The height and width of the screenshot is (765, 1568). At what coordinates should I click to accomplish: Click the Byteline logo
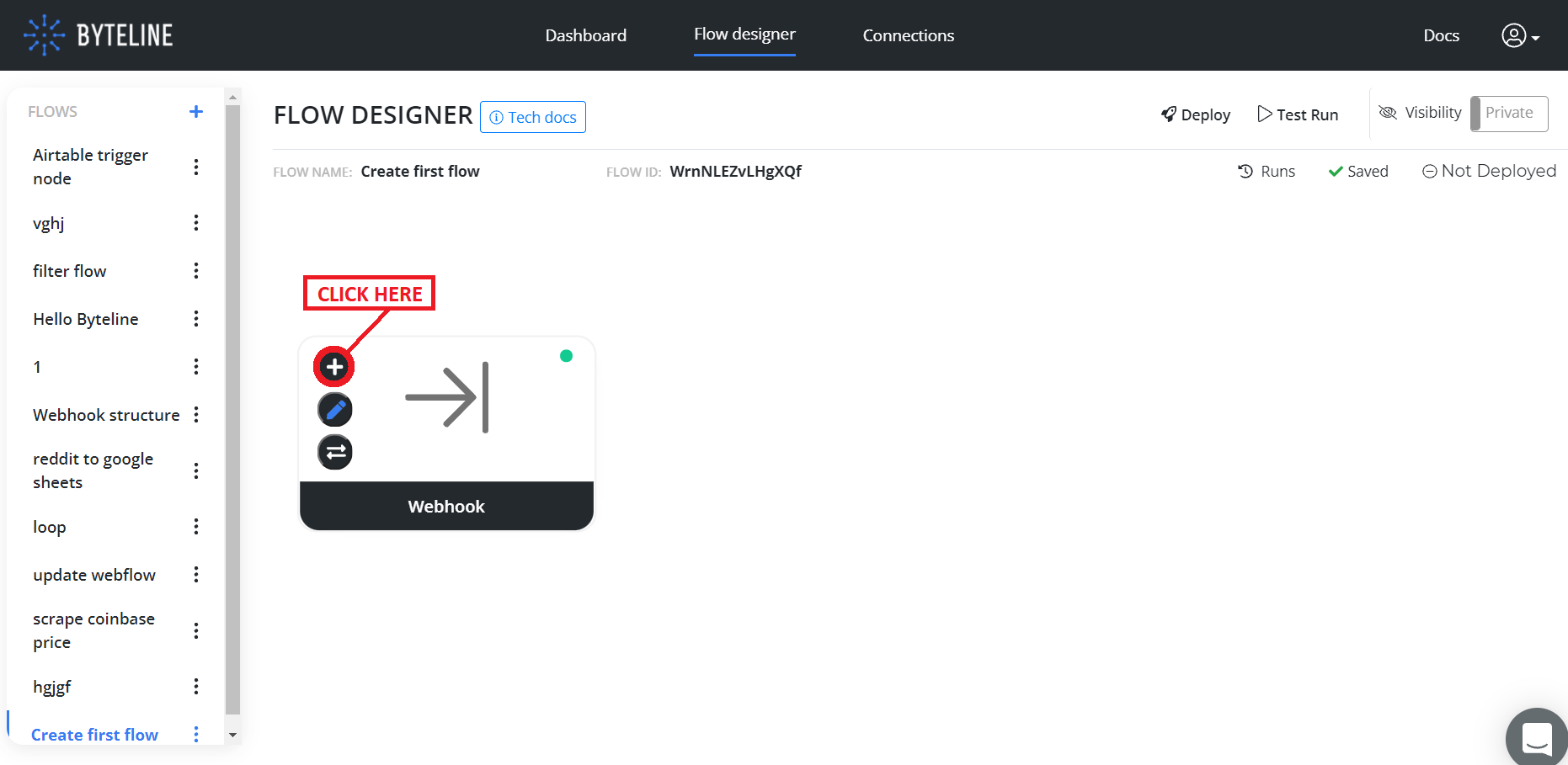[99, 35]
